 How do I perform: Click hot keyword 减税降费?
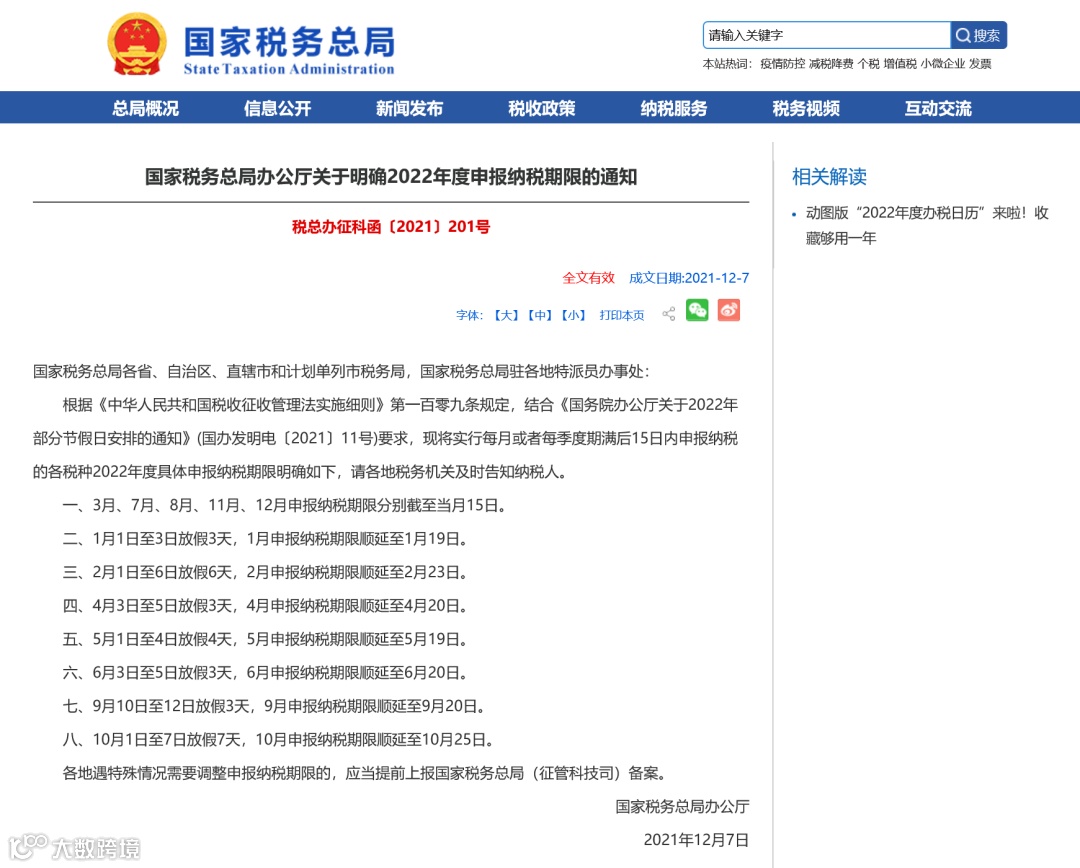pos(831,64)
